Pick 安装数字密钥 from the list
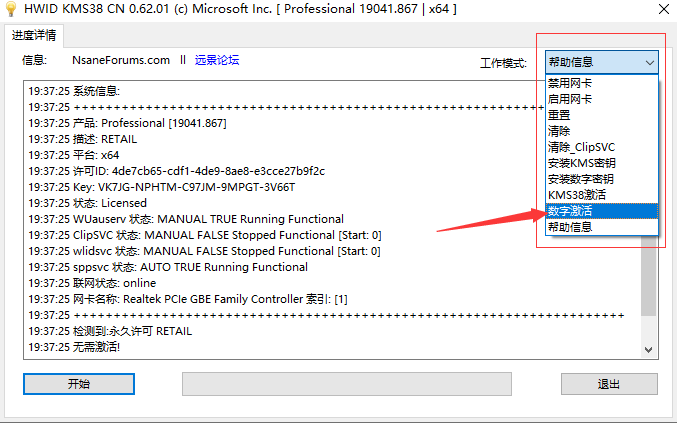The width and height of the screenshot is (677, 423). (581, 179)
